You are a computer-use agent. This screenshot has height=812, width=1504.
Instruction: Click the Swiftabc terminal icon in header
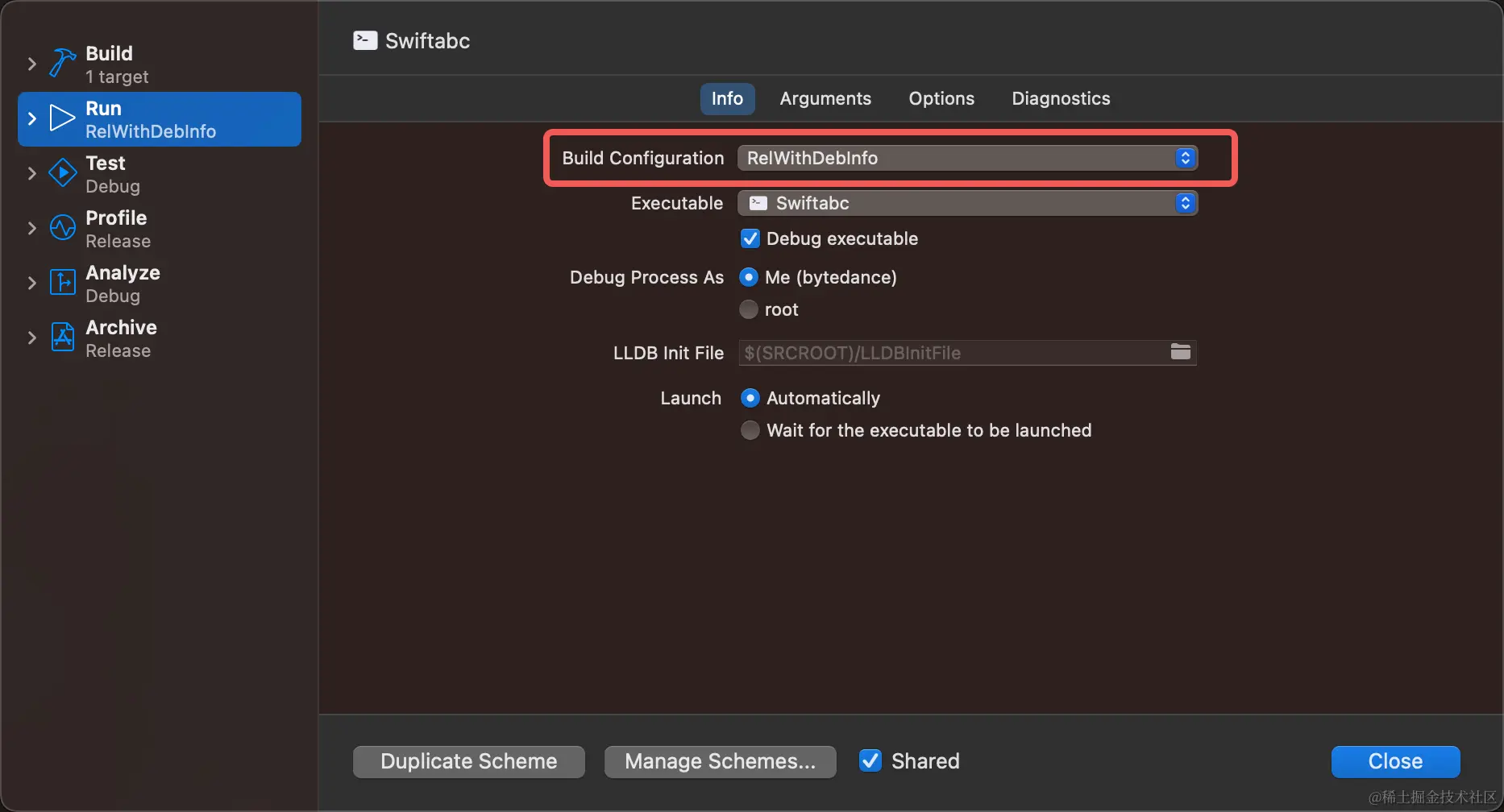click(x=365, y=40)
